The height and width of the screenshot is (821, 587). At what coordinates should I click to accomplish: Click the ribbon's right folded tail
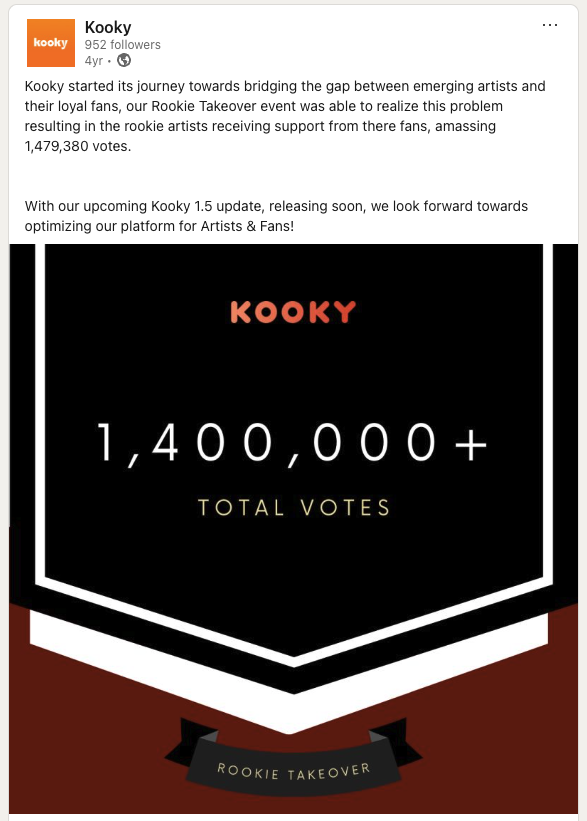pyautogui.click(x=396, y=739)
